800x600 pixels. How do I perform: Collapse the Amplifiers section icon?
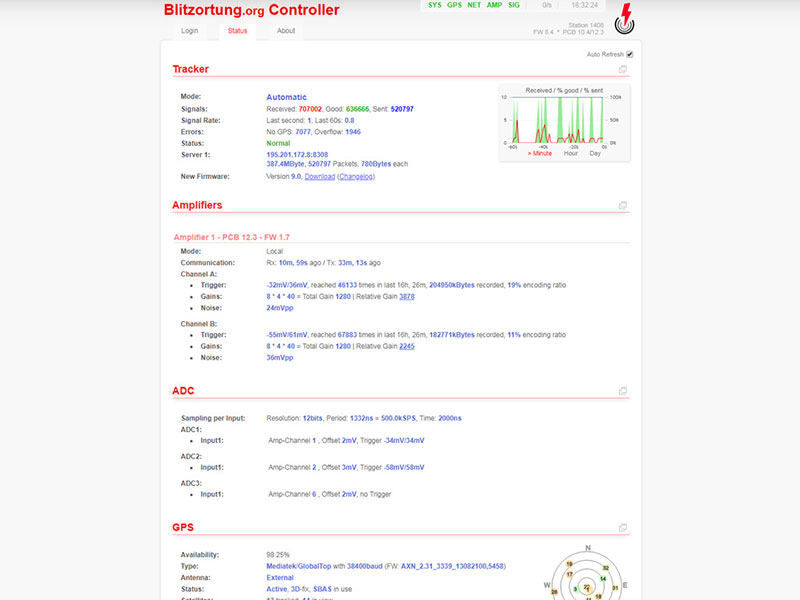[x=622, y=205]
